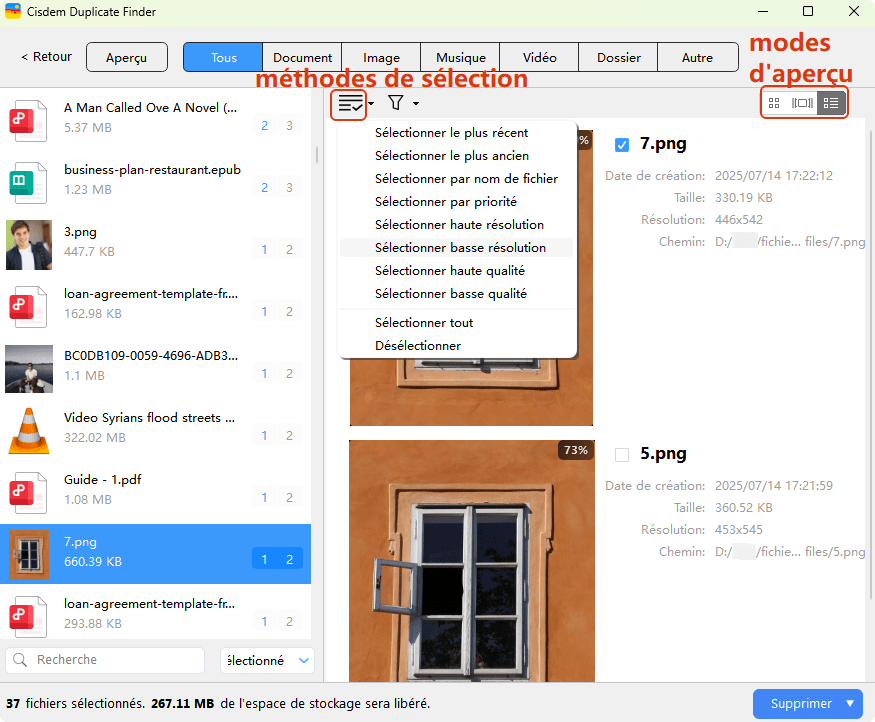Expand the Supprimer button dropdown arrow
The image size is (875, 722).
[x=850, y=703]
